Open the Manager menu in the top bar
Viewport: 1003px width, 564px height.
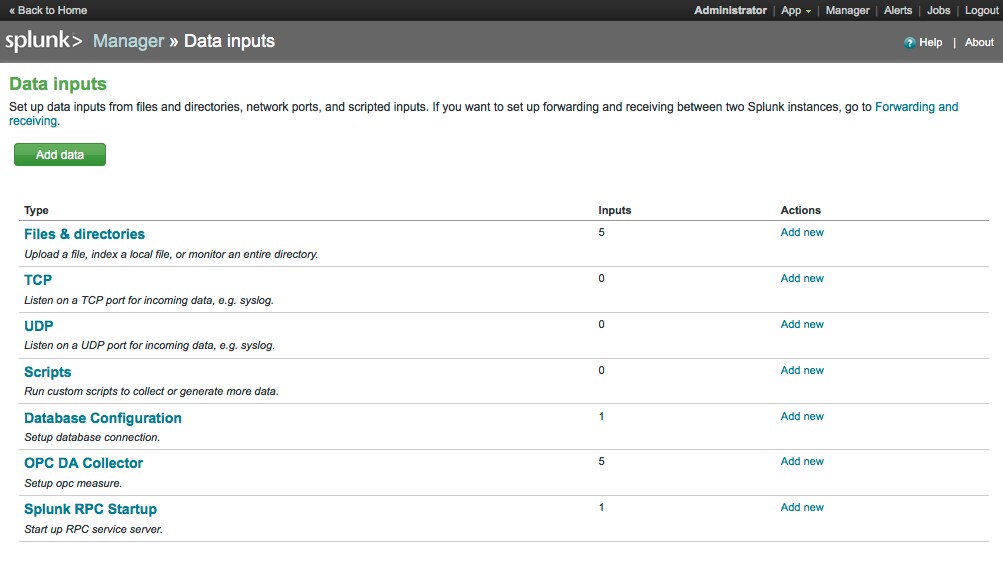[847, 10]
